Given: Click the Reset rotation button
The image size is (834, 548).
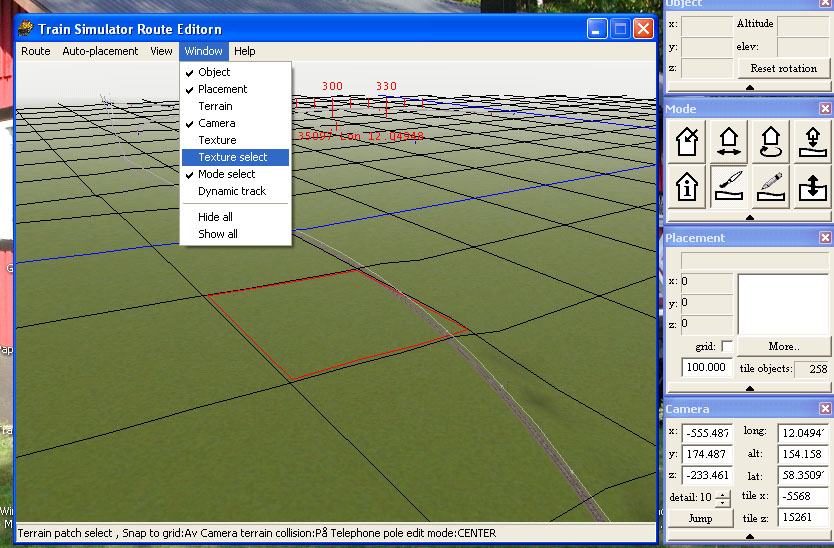Looking at the screenshot, I should click(783, 68).
